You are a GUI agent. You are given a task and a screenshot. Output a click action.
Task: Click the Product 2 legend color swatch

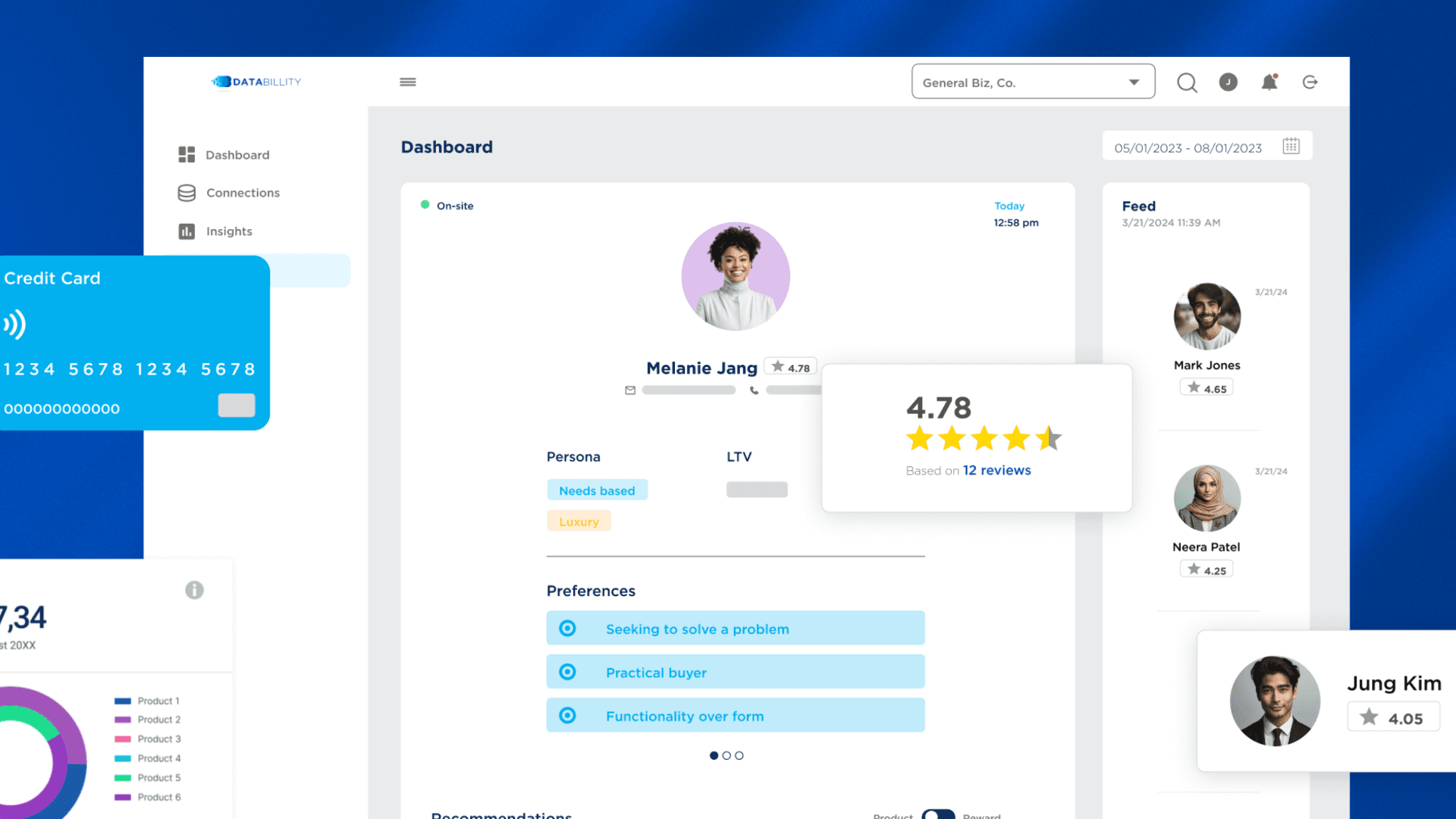(x=123, y=720)
